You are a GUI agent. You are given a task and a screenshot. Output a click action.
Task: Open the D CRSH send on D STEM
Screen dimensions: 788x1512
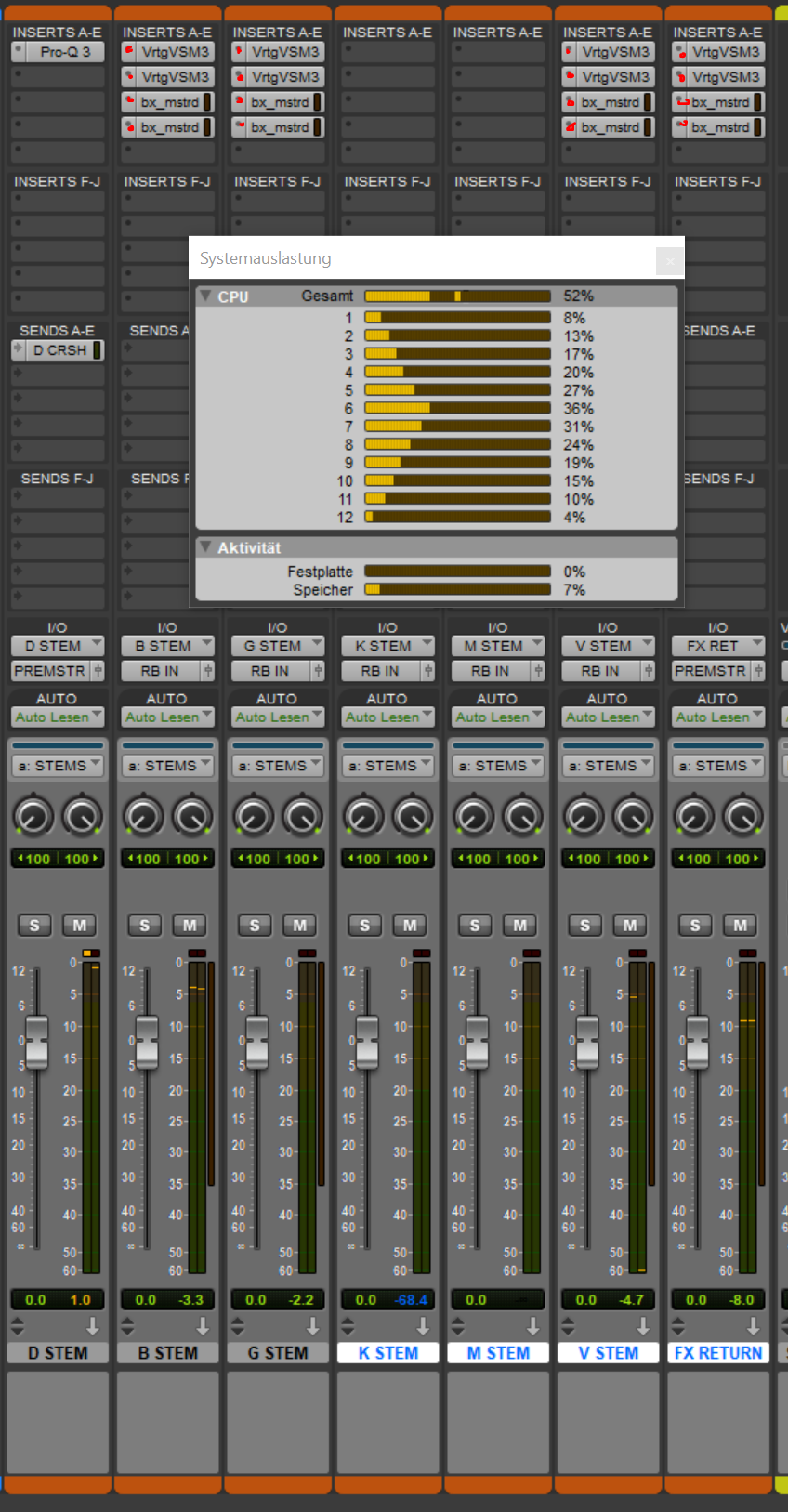60,350
